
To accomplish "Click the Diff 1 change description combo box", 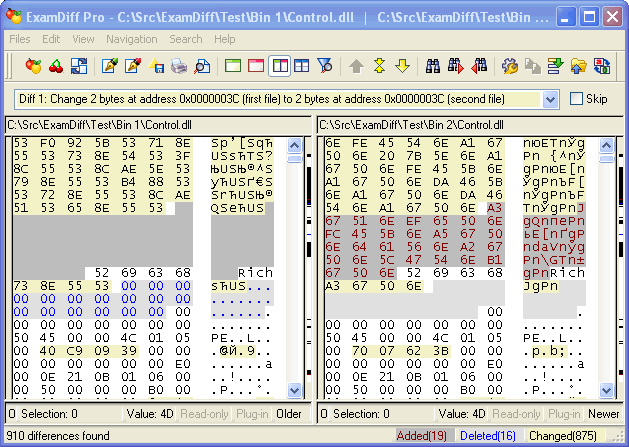I will pos(286,99).
